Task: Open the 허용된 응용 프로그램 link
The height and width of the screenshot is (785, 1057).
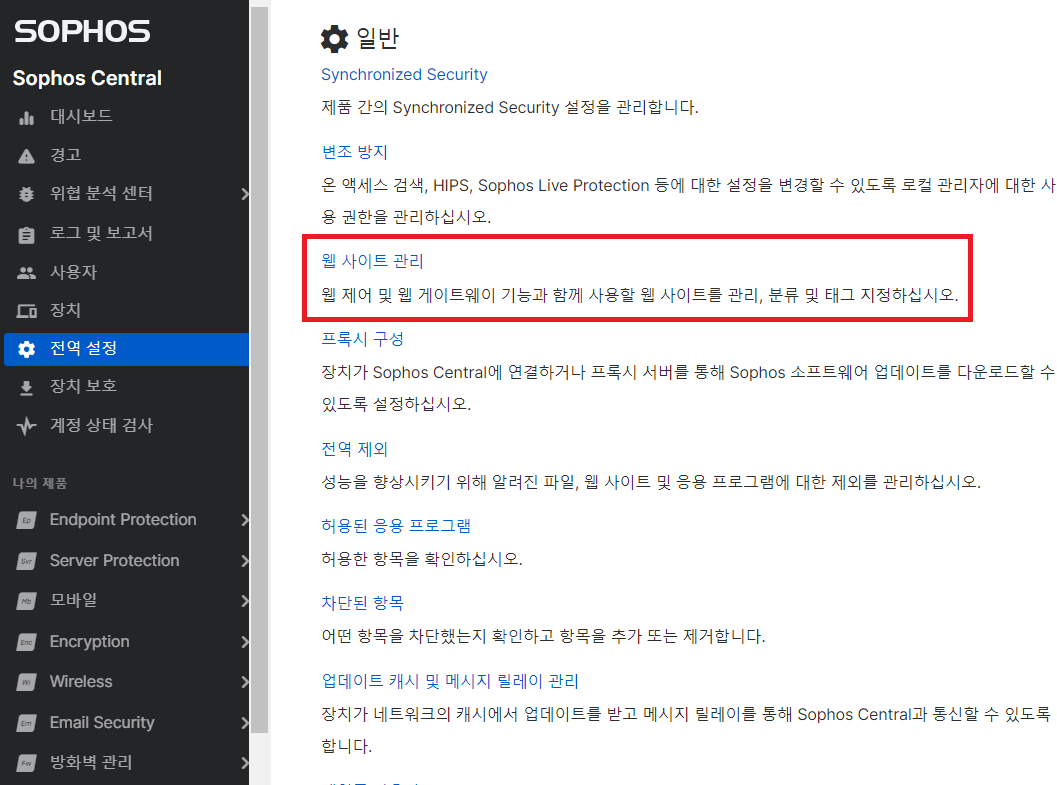Action: pyautogui.click(x=396, y=526)
